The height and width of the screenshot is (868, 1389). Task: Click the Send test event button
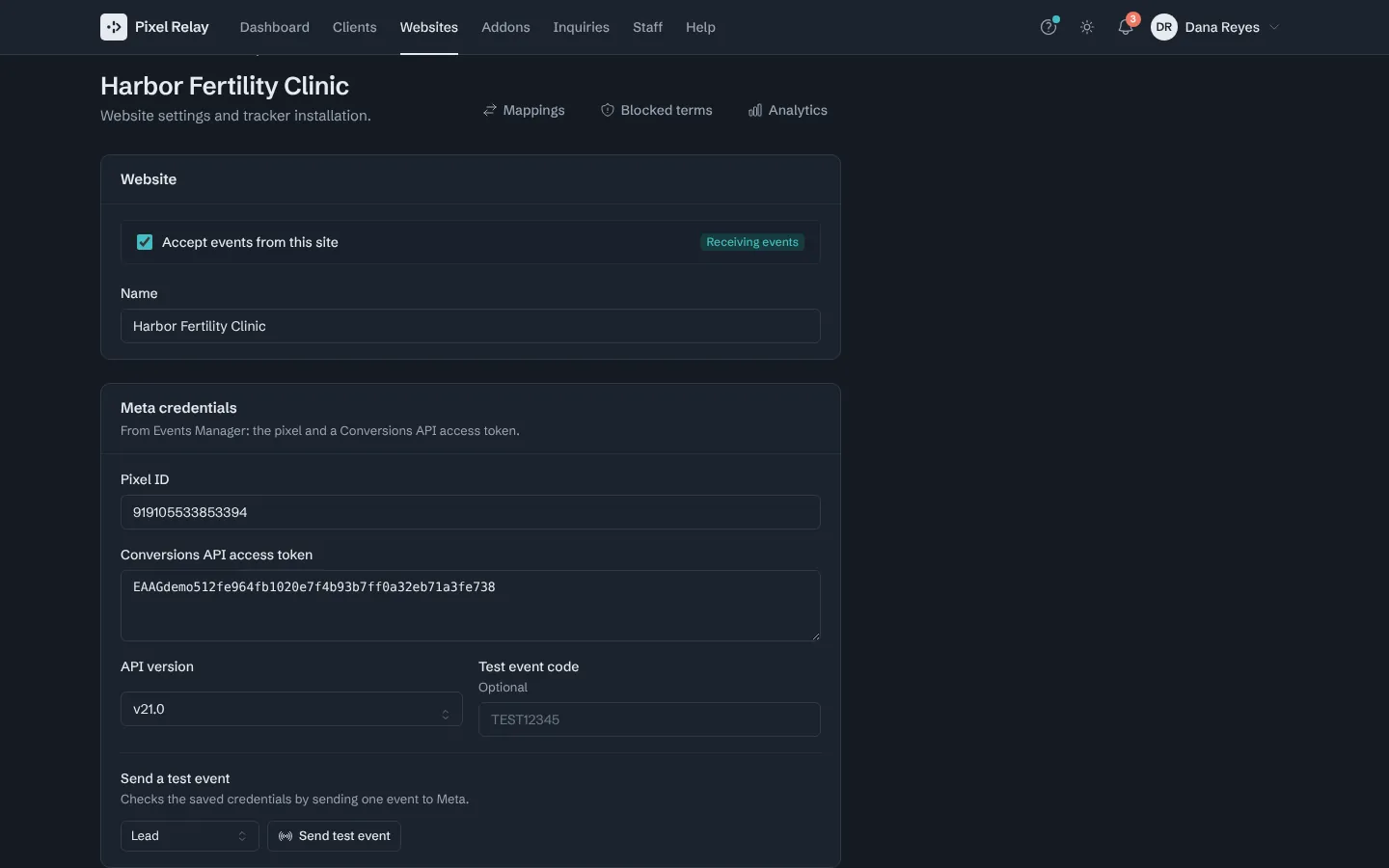[x=334, y=836]
